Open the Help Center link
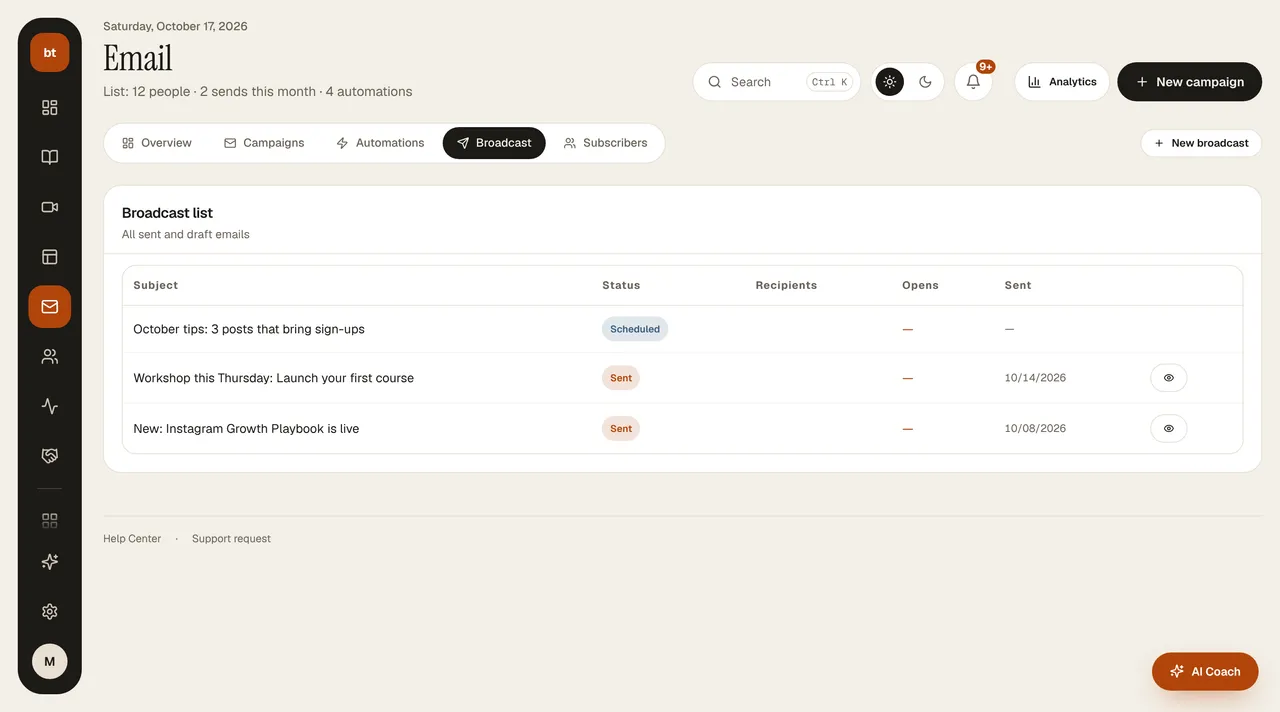The image size is (1280, 712). 132,539
